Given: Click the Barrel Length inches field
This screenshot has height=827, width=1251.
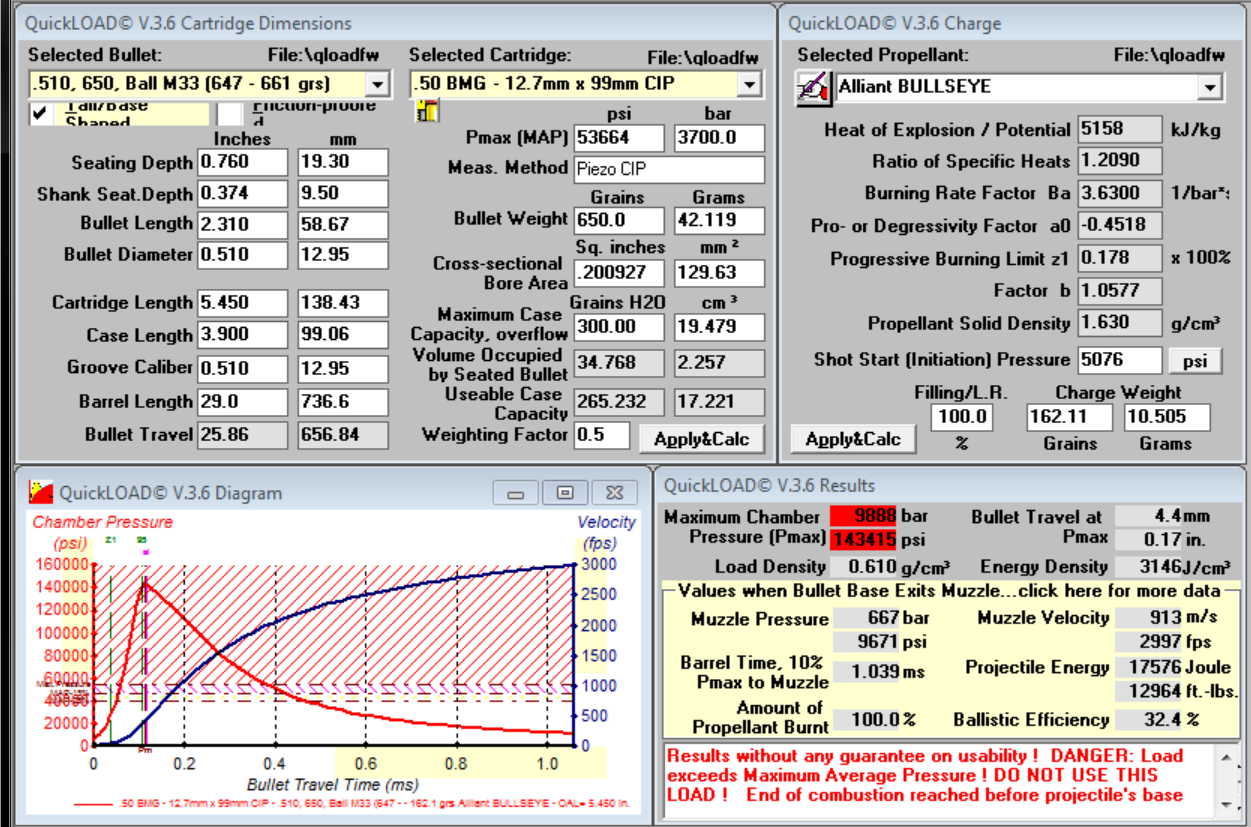Looking at the screenshot, I should [x=243, y=402].
